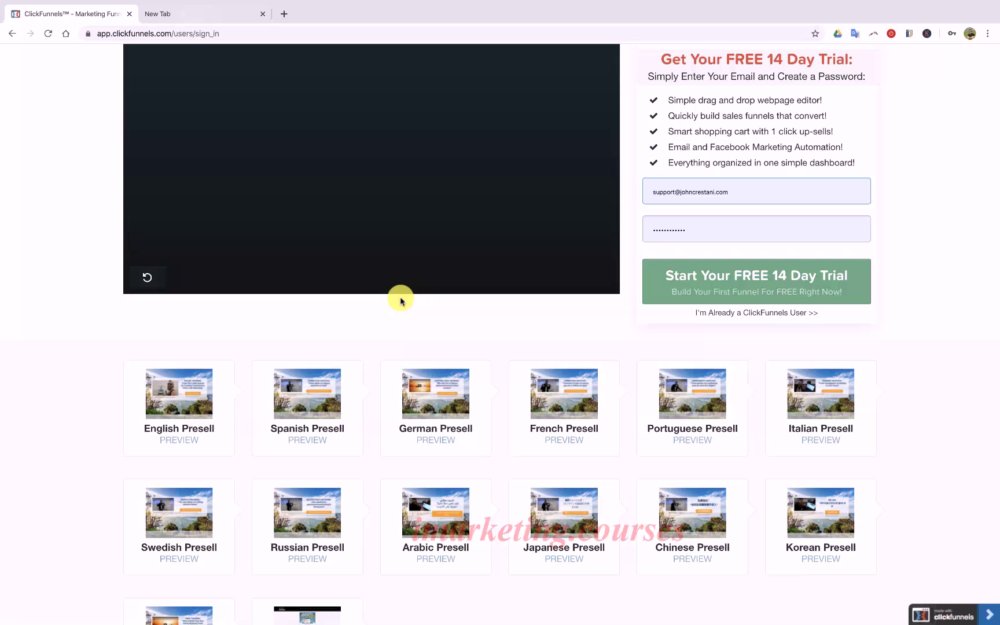Open the Google Translate extension
The width and height of the screenshot is (1000, 625).
(855, 33)
